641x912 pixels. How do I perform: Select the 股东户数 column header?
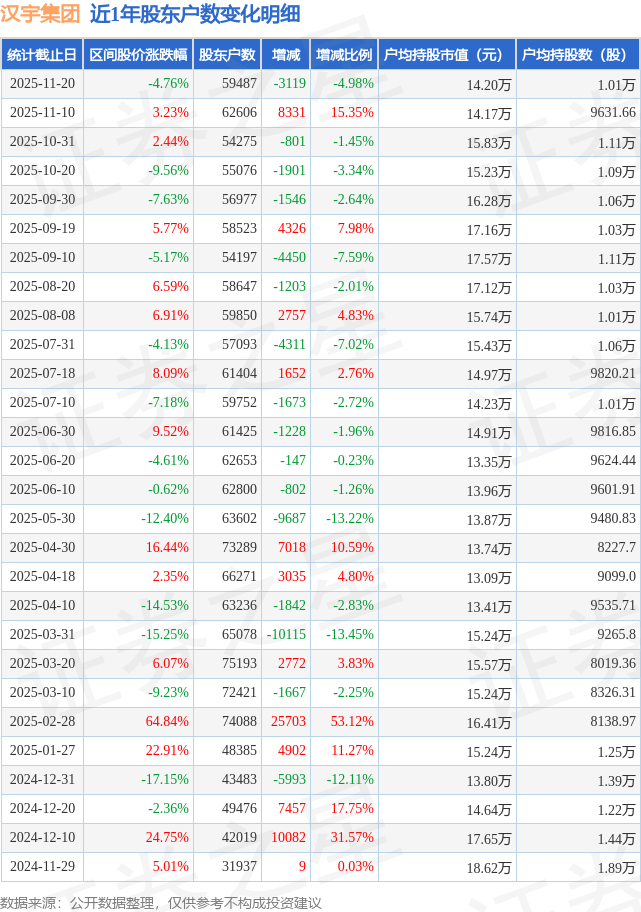point(227,55)
